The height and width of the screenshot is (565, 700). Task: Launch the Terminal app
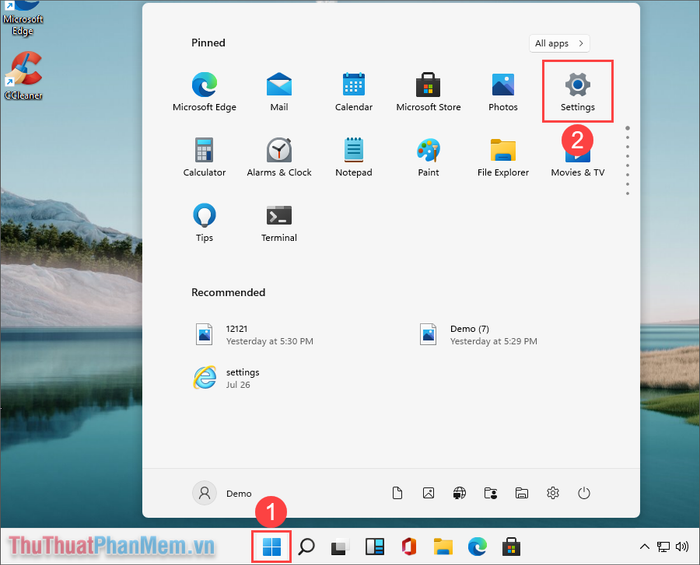click(x=279, y=222)
